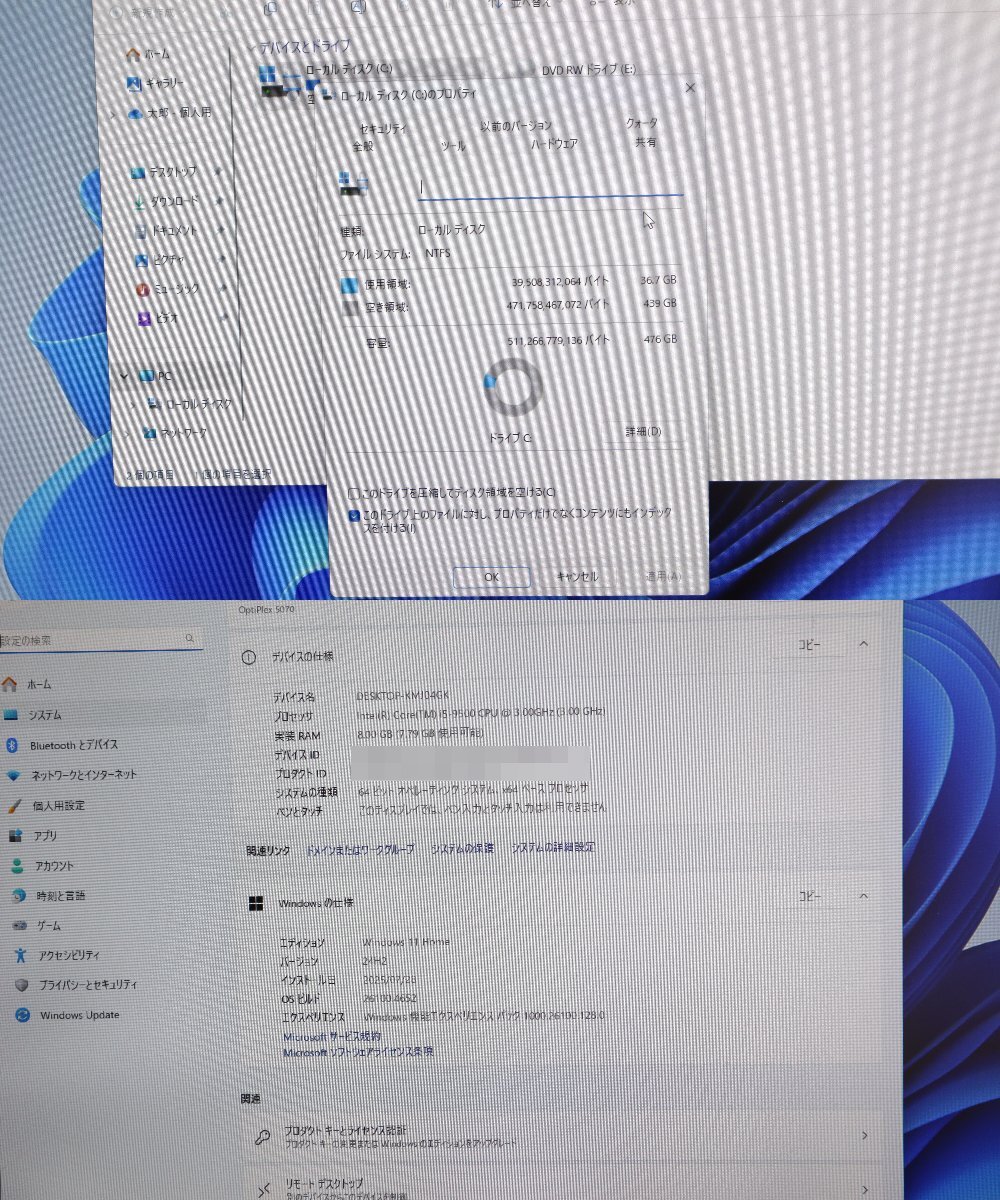
Task: Open Windows Update in Settings sidebar
Action: 67,1015
